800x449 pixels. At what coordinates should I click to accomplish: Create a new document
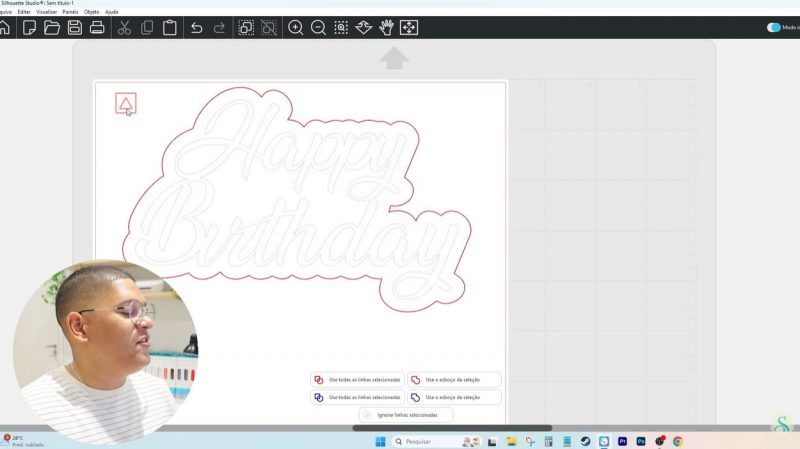pyautogui.click(x=30, y=28)
